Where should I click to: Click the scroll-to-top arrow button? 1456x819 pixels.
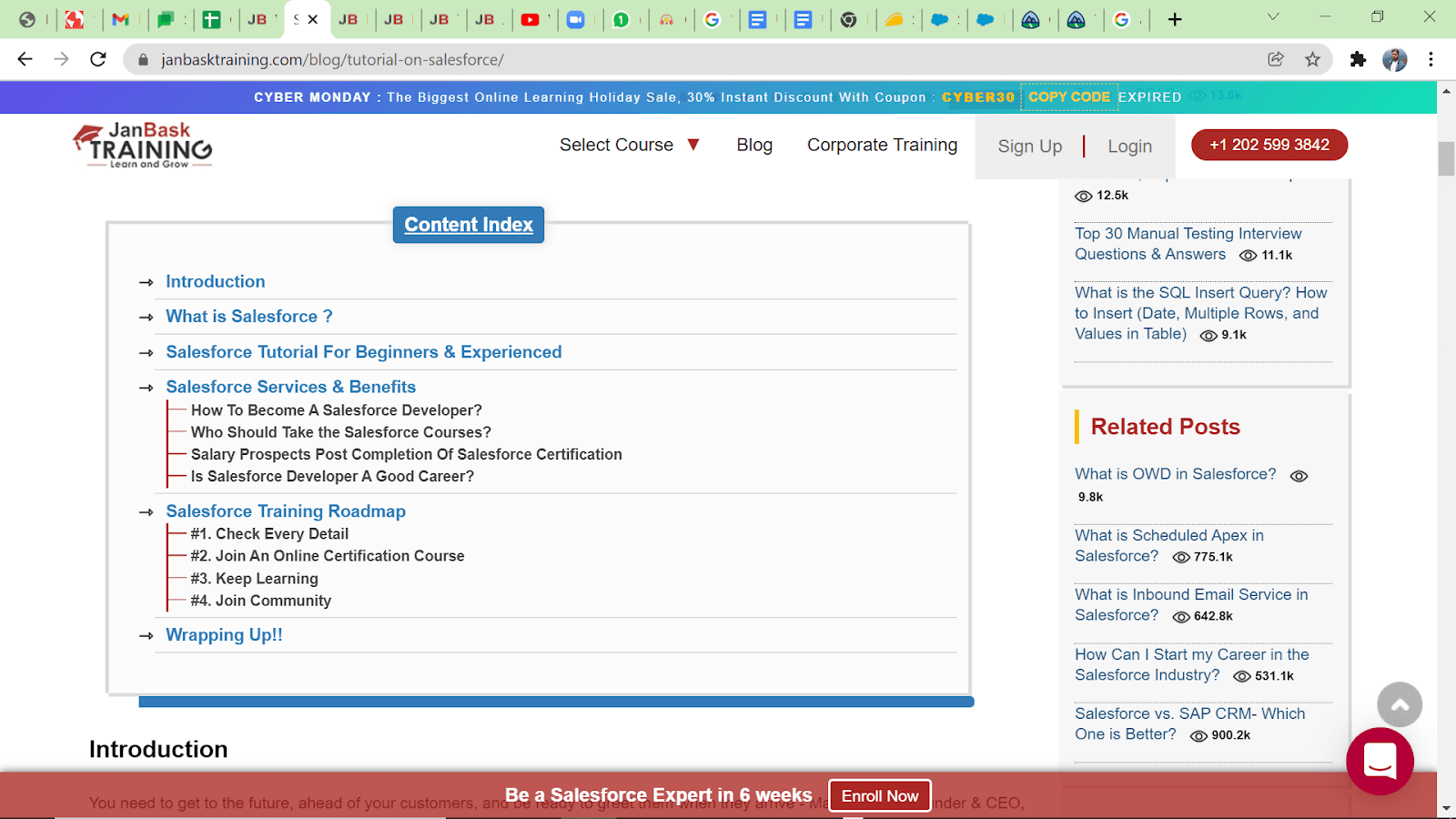click(1400, 704)
